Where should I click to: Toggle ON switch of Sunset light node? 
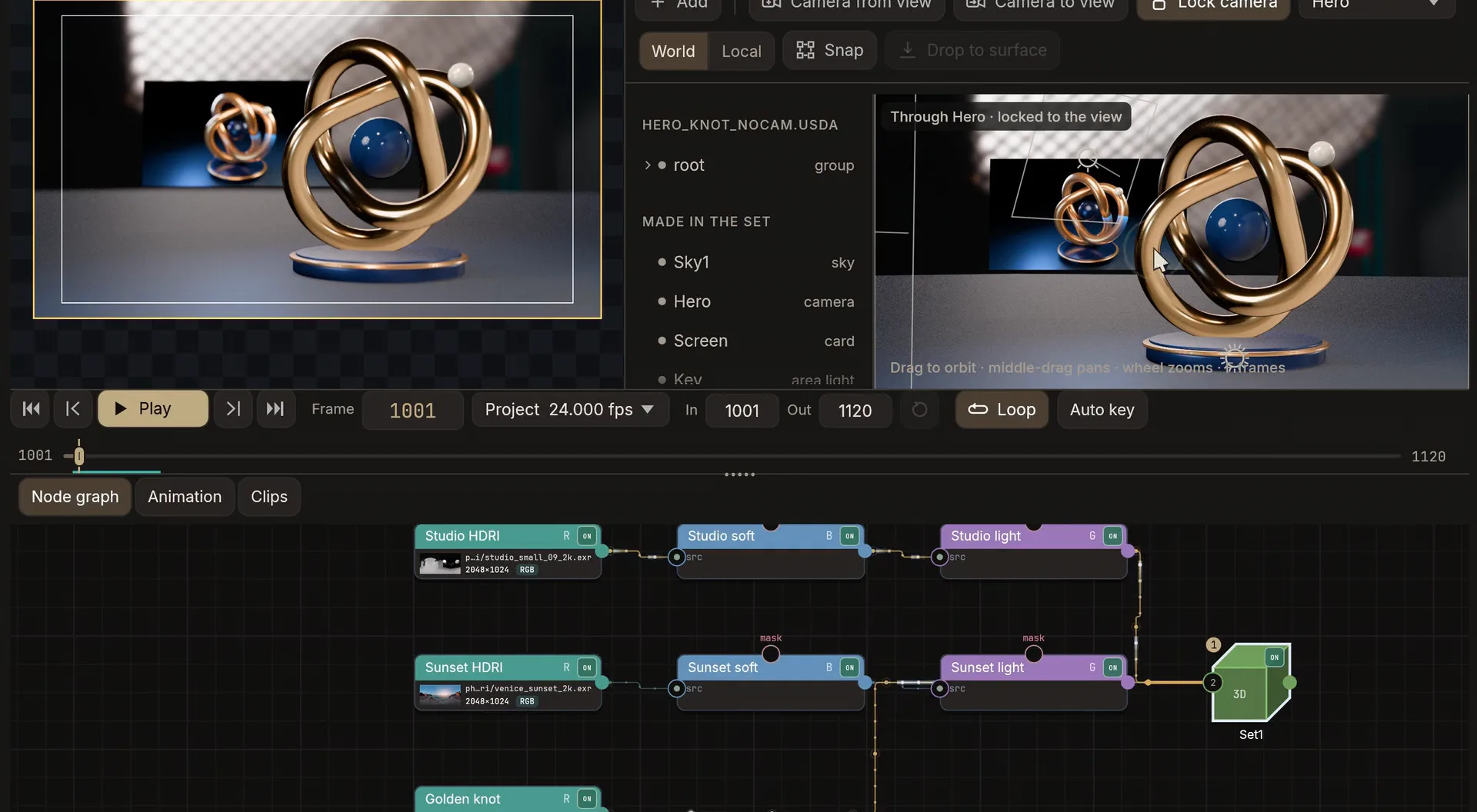click(x=1112, y=667)
